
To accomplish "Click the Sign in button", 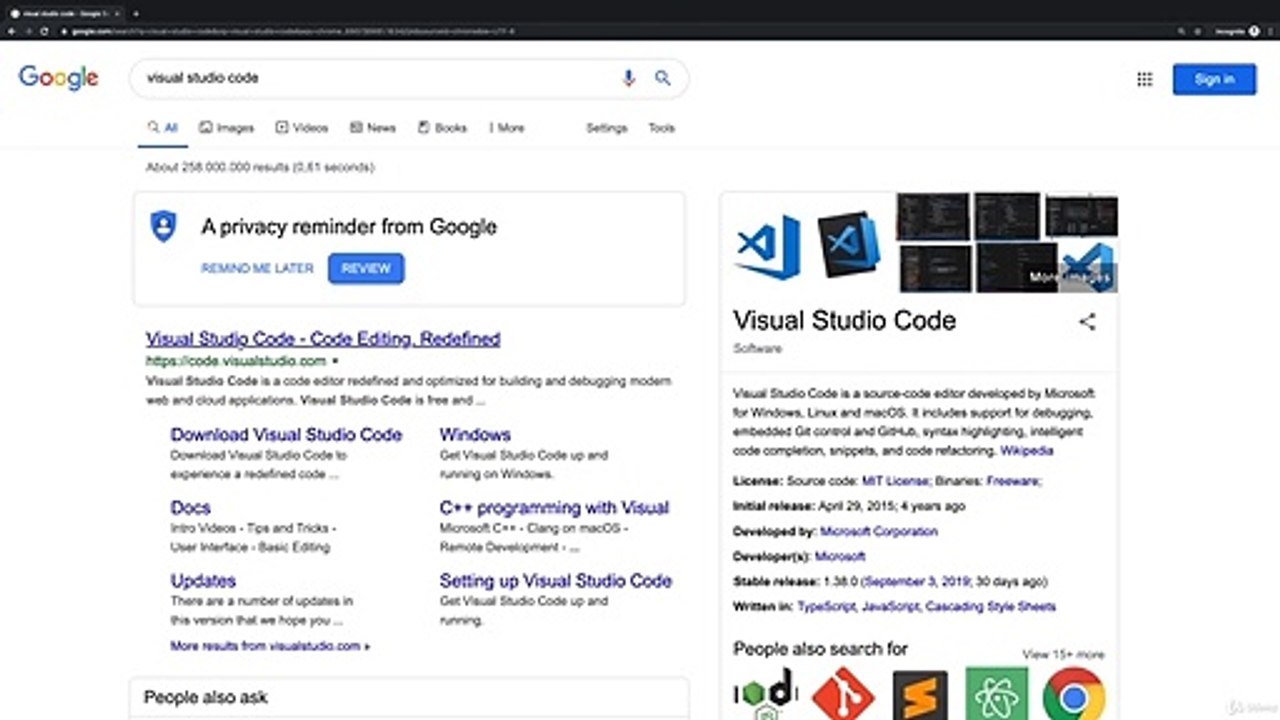I will [x=1214, y=79].
